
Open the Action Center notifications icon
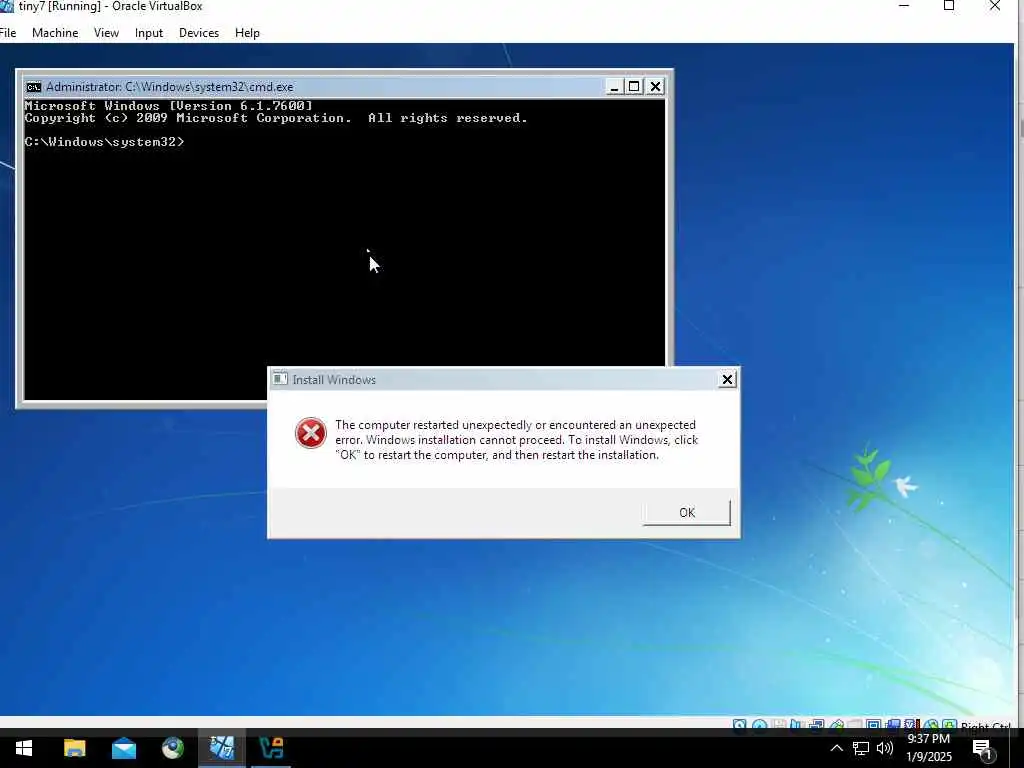(x=983, y=749)
